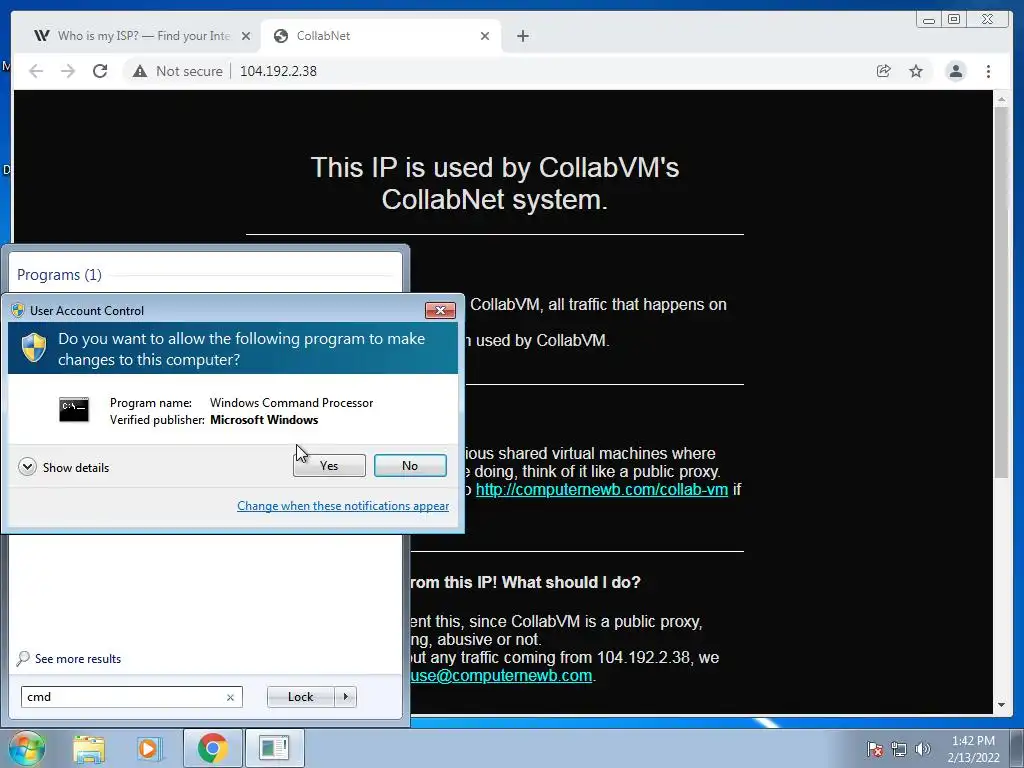1024x768 pixels.
Task: Click the search magnifier icon
Action: (x=24, y=658)
